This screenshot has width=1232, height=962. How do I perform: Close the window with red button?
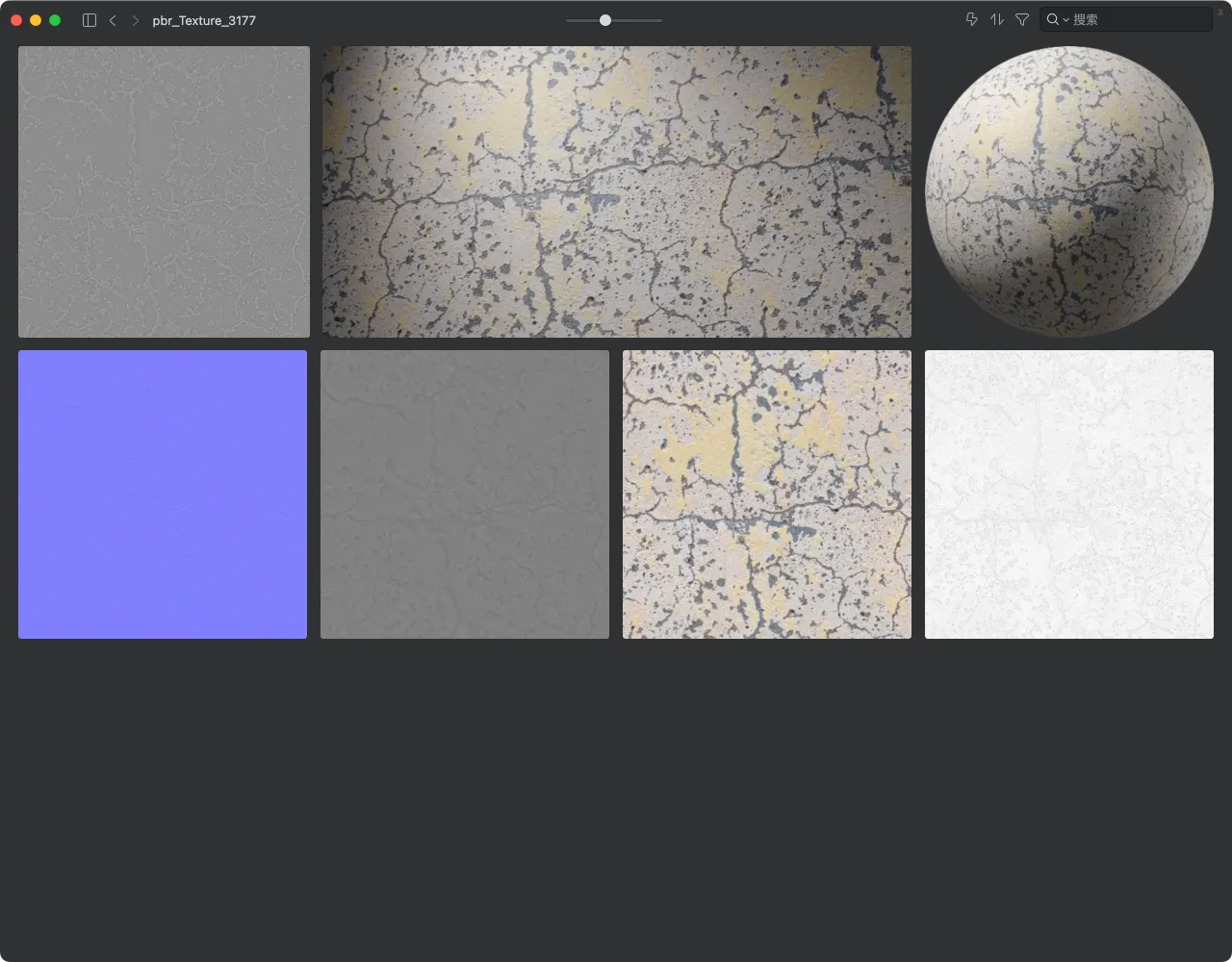(x=16, y=20)
